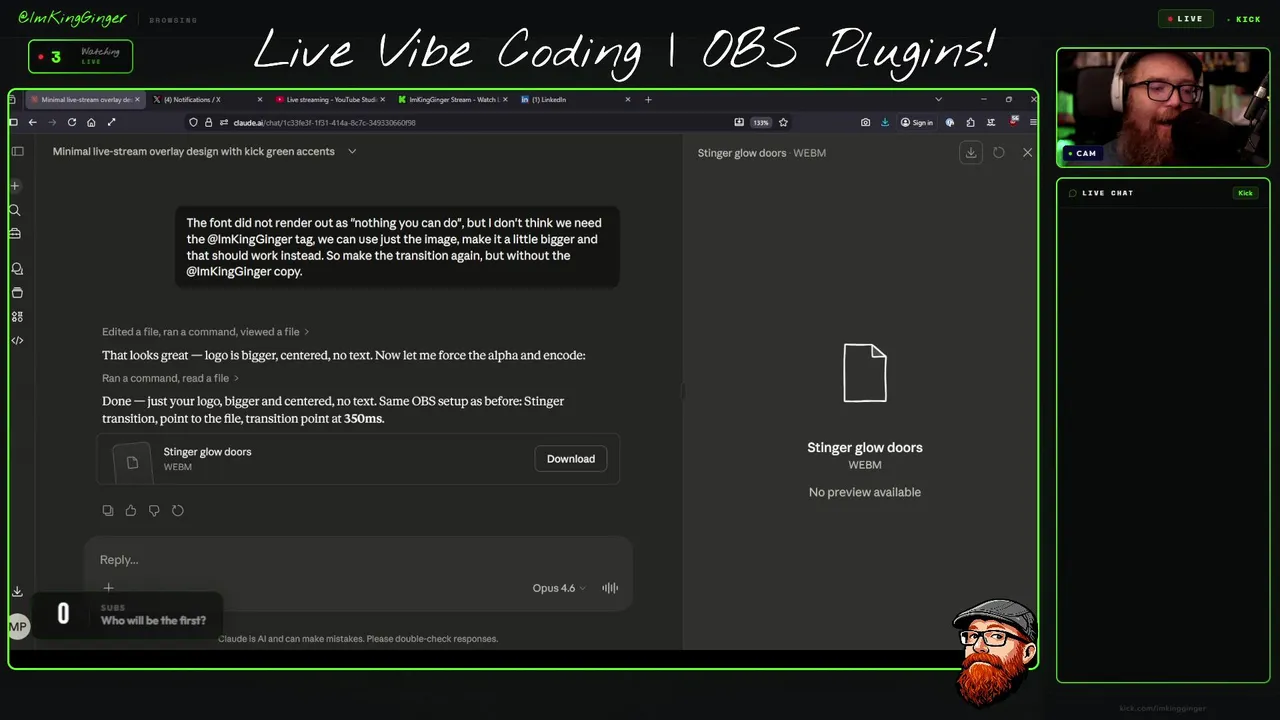Go to browser home page icon

point(91,122)
